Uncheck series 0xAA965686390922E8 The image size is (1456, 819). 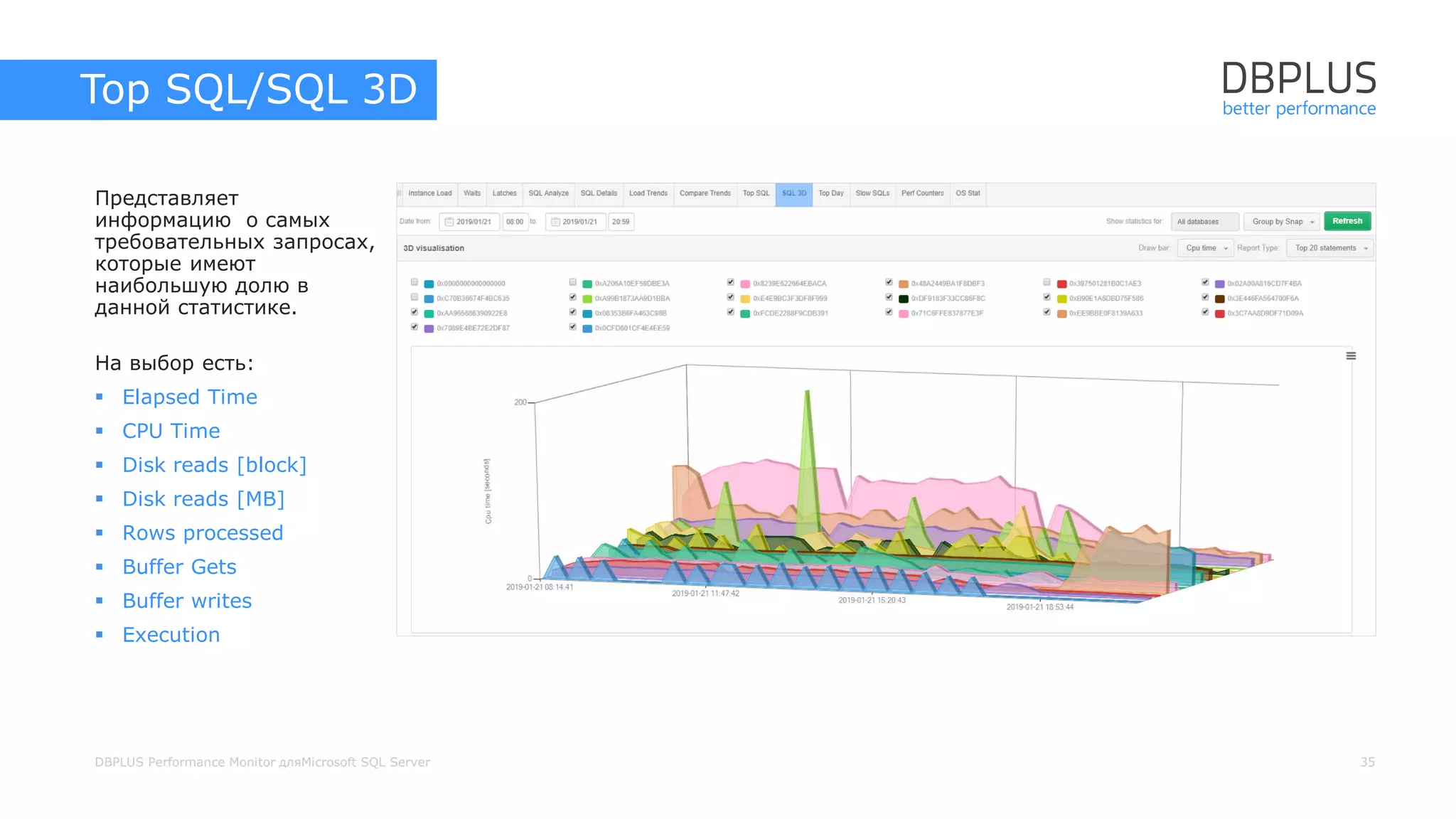point(414,312)
